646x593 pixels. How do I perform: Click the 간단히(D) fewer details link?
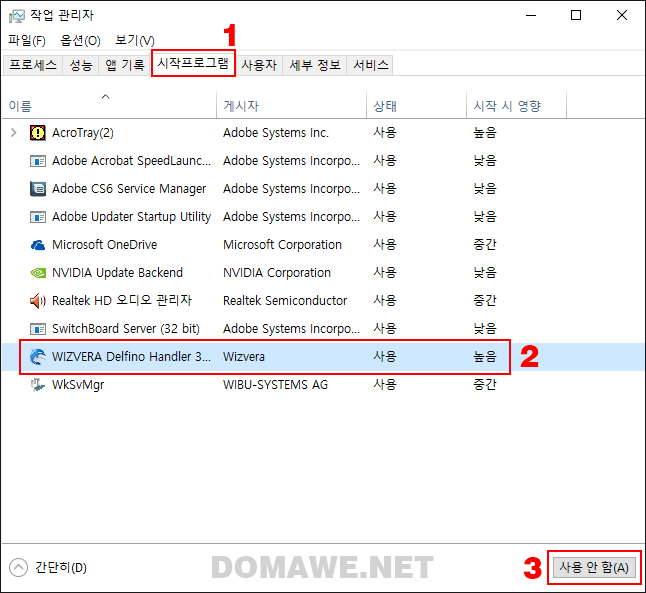pyautogui.click(x=61, y=567)
